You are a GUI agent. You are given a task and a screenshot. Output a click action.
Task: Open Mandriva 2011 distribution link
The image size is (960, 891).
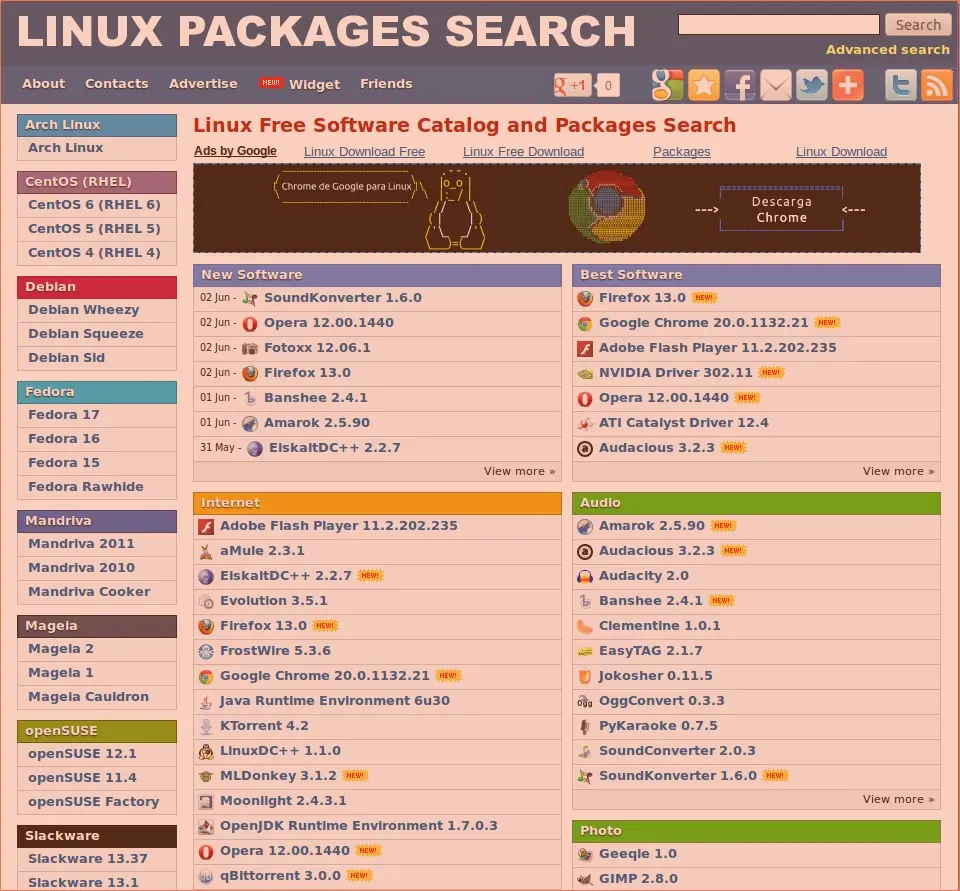tap(81, 544)
